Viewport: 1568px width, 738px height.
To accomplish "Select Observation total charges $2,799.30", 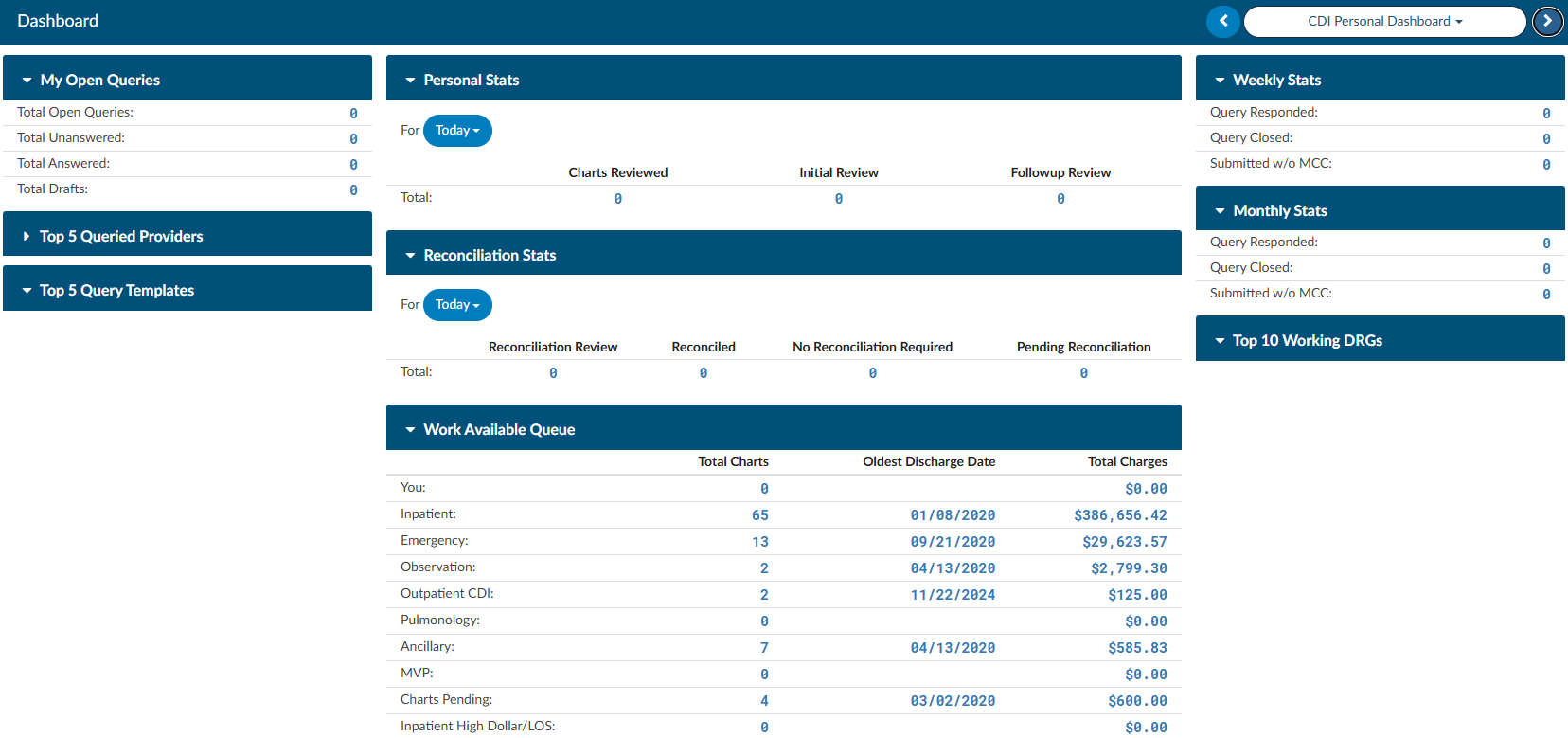I will click(x=1129, y=568).
